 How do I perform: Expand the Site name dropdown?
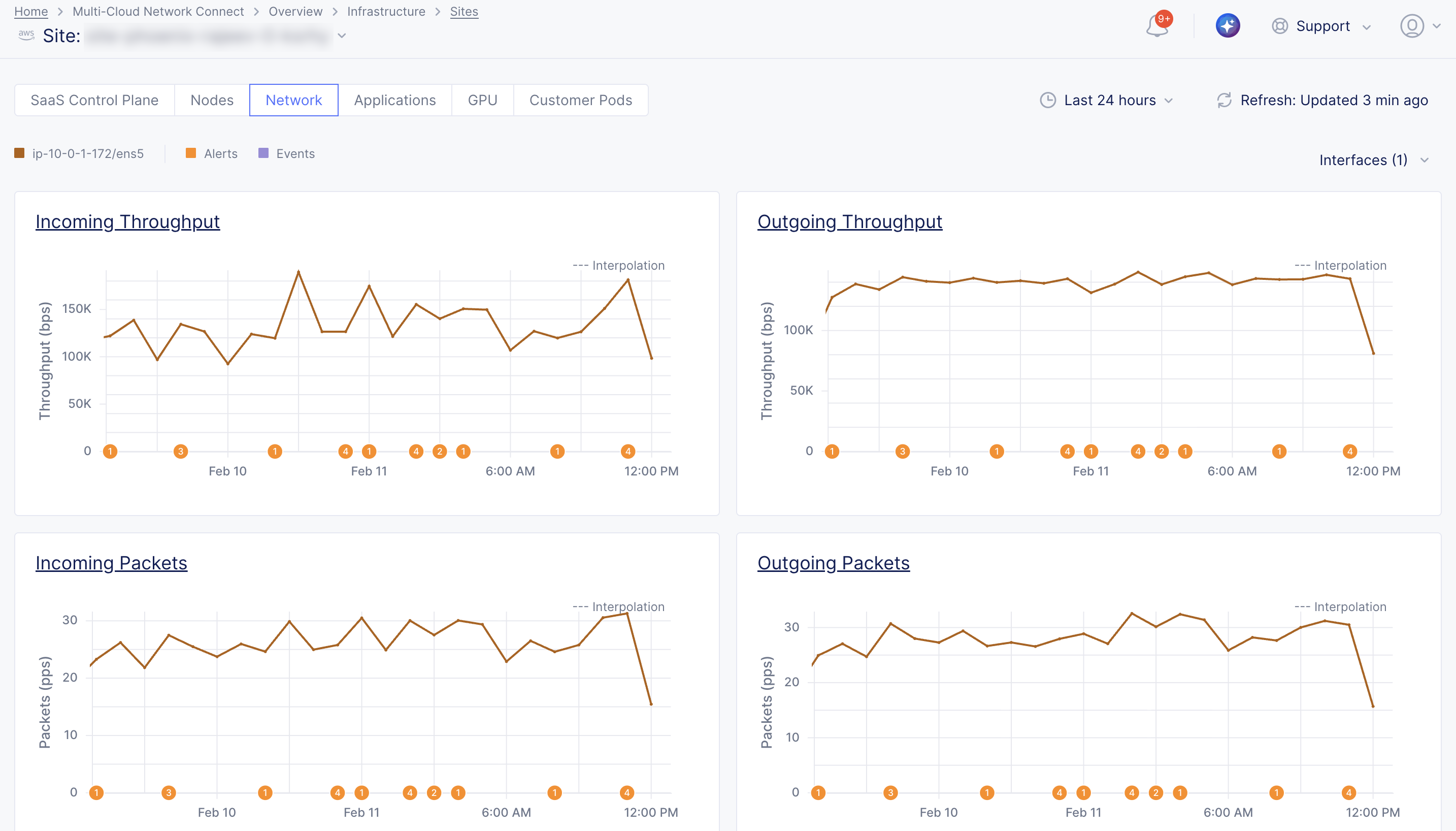coord(341,36)
